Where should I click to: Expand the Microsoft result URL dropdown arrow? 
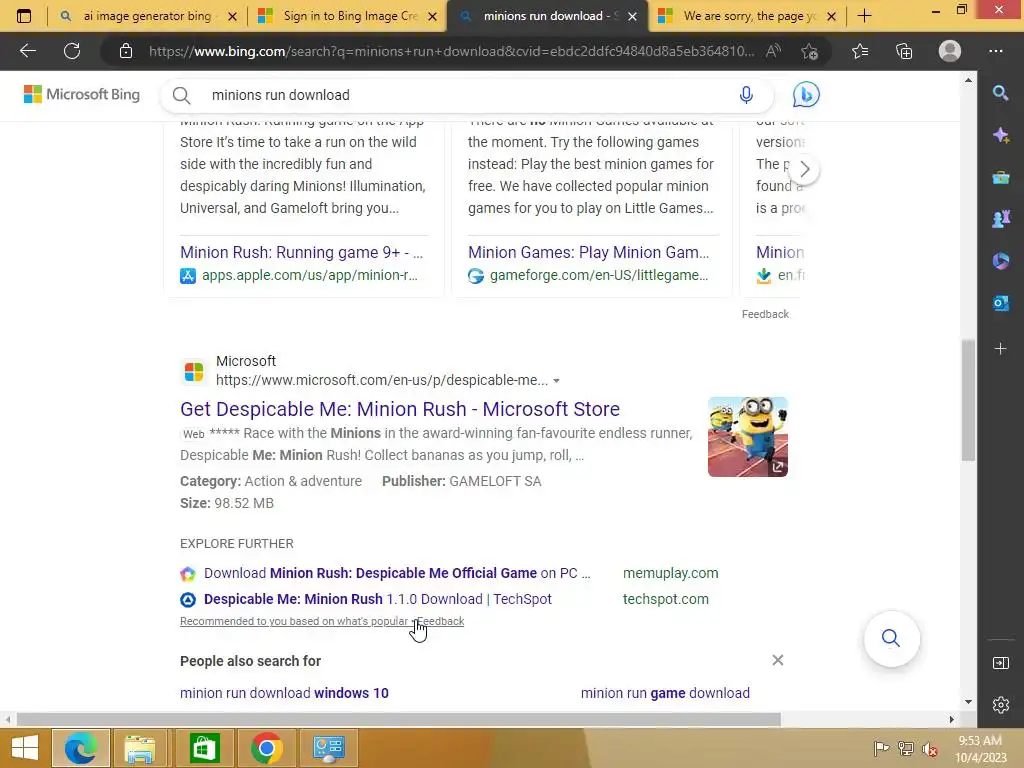pyautogui.click(x=556, y=381)
